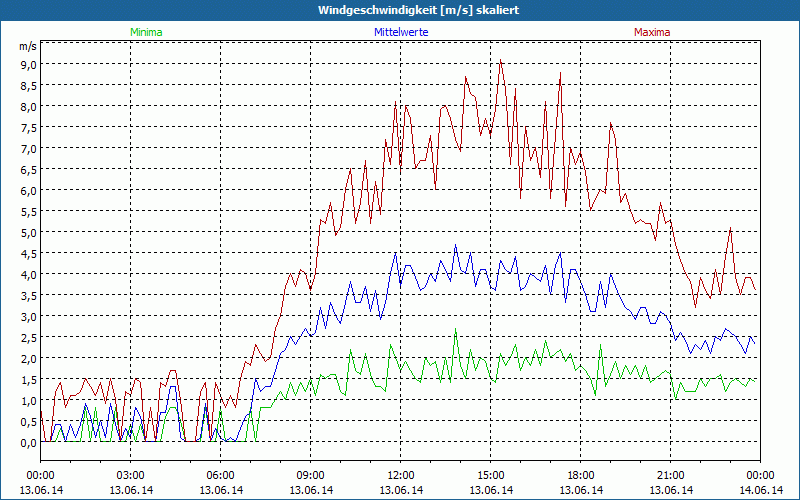Click the chart title 'Windgeschwindigkeit [m/s] skaliert'
The image size is (800, 500).
click(418, 10)
